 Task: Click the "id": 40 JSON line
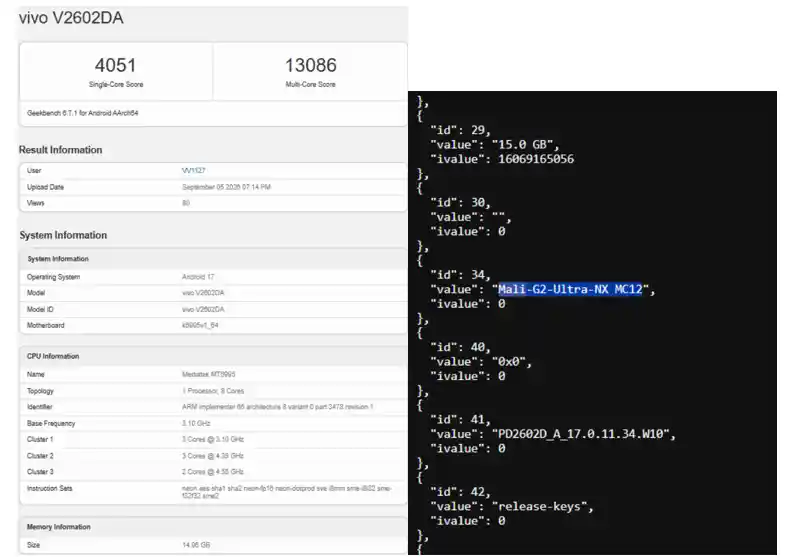coord(460,347)
